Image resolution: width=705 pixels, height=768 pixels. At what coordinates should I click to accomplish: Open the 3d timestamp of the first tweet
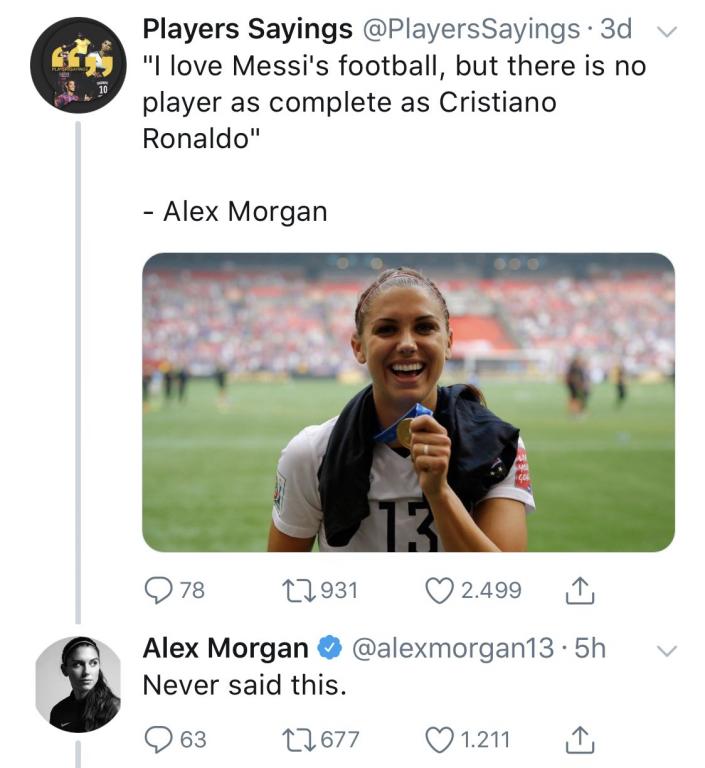point(616,29)
